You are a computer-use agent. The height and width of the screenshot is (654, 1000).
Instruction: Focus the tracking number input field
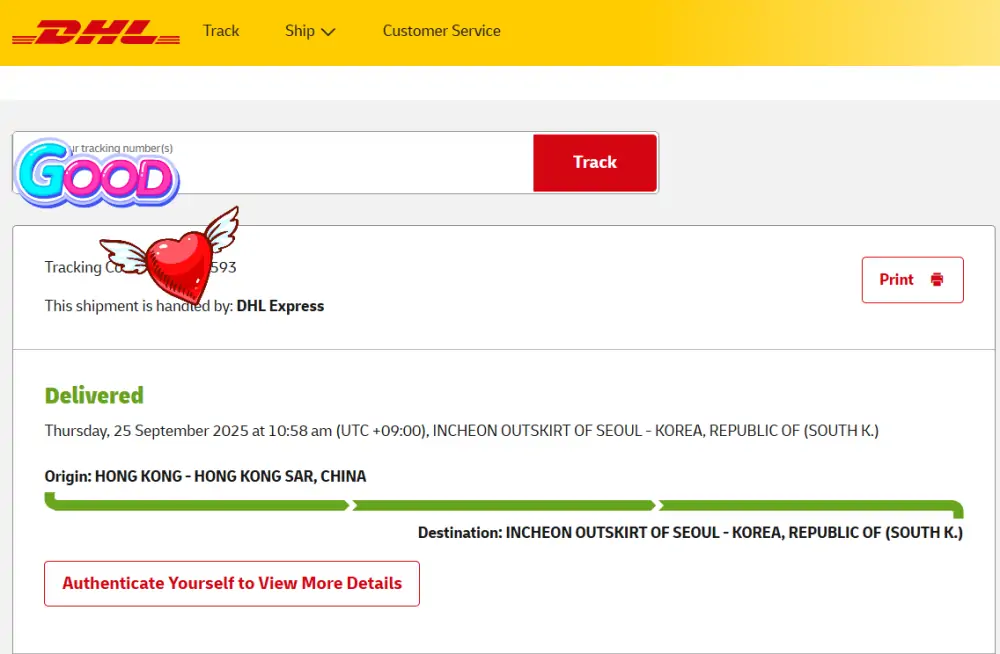[350, 163]
